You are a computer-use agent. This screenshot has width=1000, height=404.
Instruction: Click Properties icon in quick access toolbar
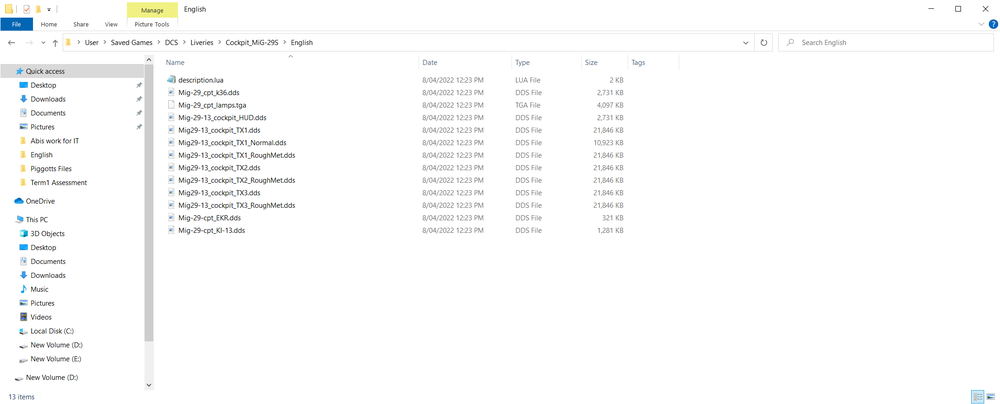pos(26,9)
